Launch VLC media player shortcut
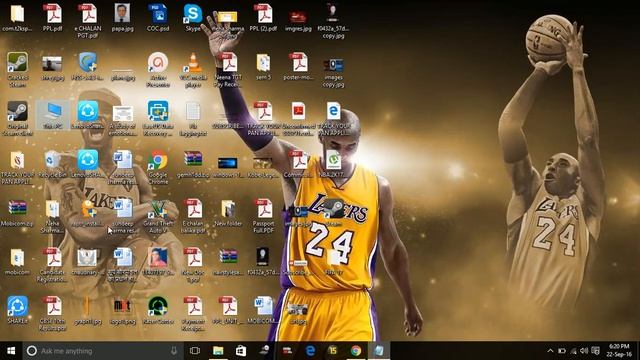640x360 pixels. tap(193, 70)
